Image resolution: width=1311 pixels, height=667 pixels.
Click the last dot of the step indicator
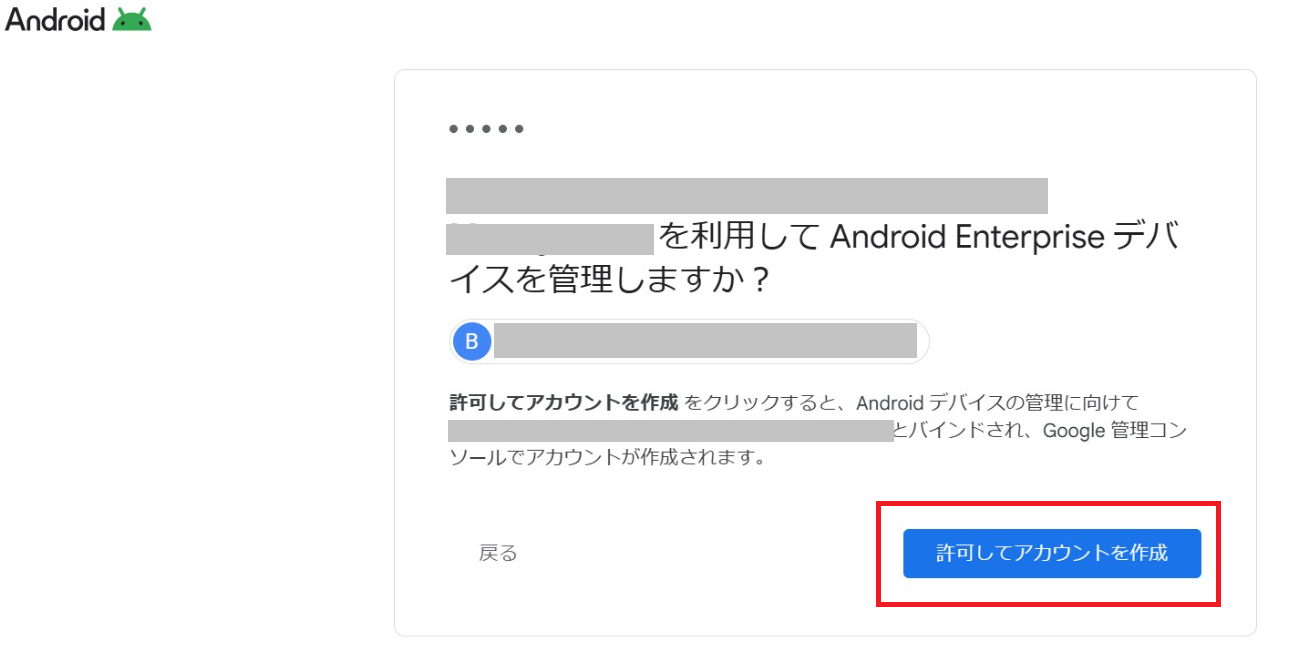coord(518,129)
